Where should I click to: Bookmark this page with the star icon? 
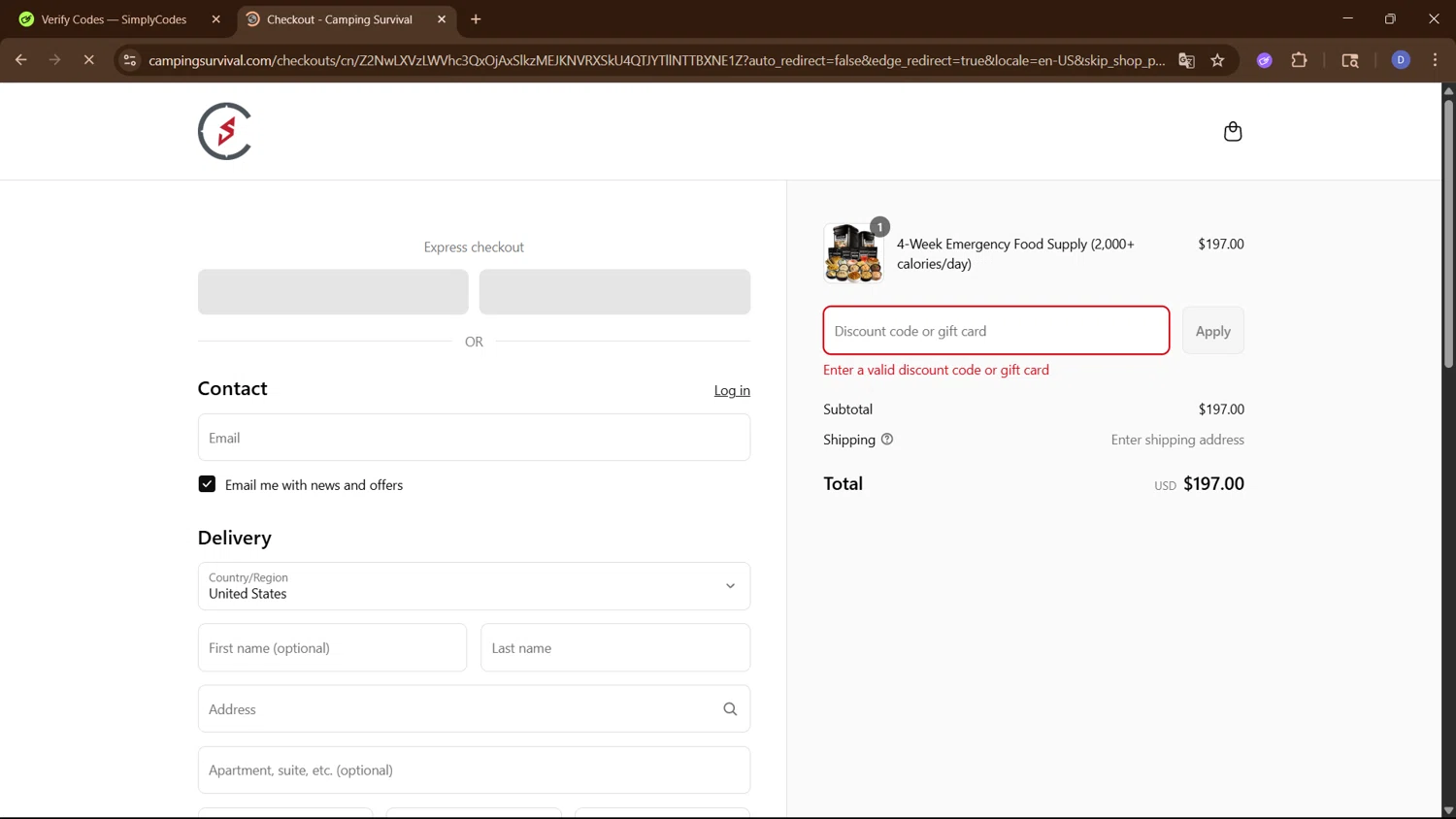coord(1217,60)
